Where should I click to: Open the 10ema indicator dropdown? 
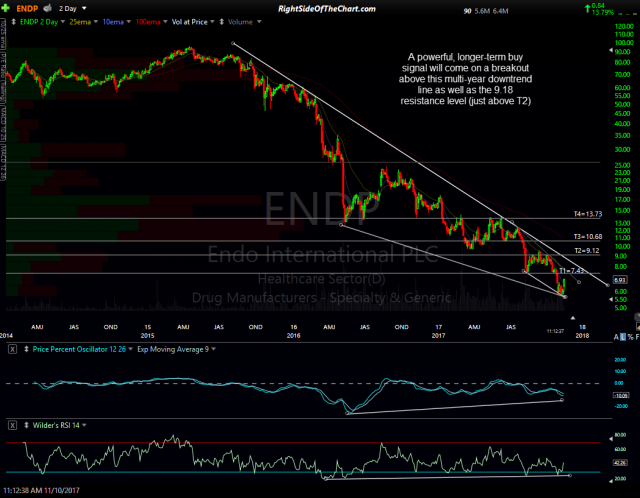click(128, 22)
